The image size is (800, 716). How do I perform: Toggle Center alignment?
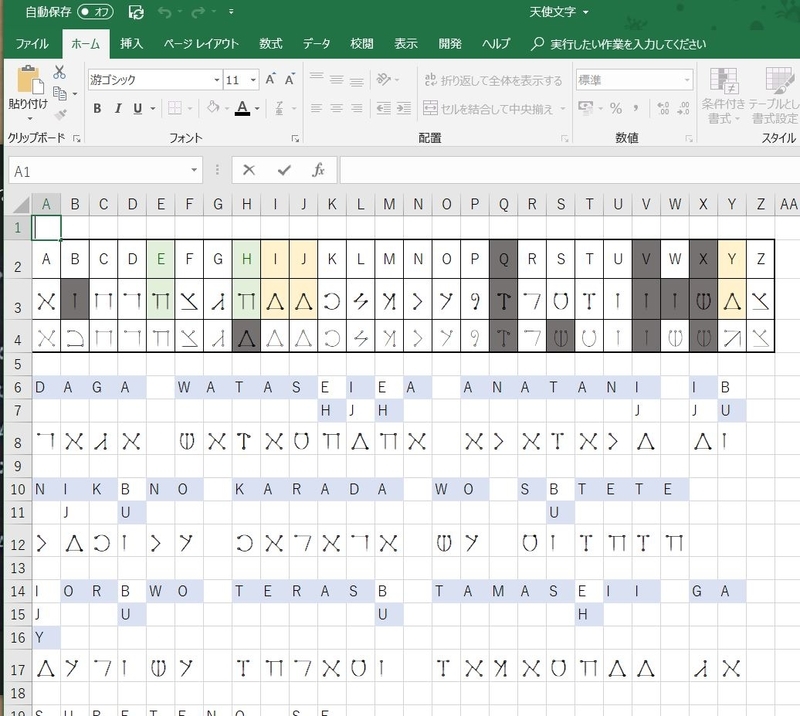[336, 108]
